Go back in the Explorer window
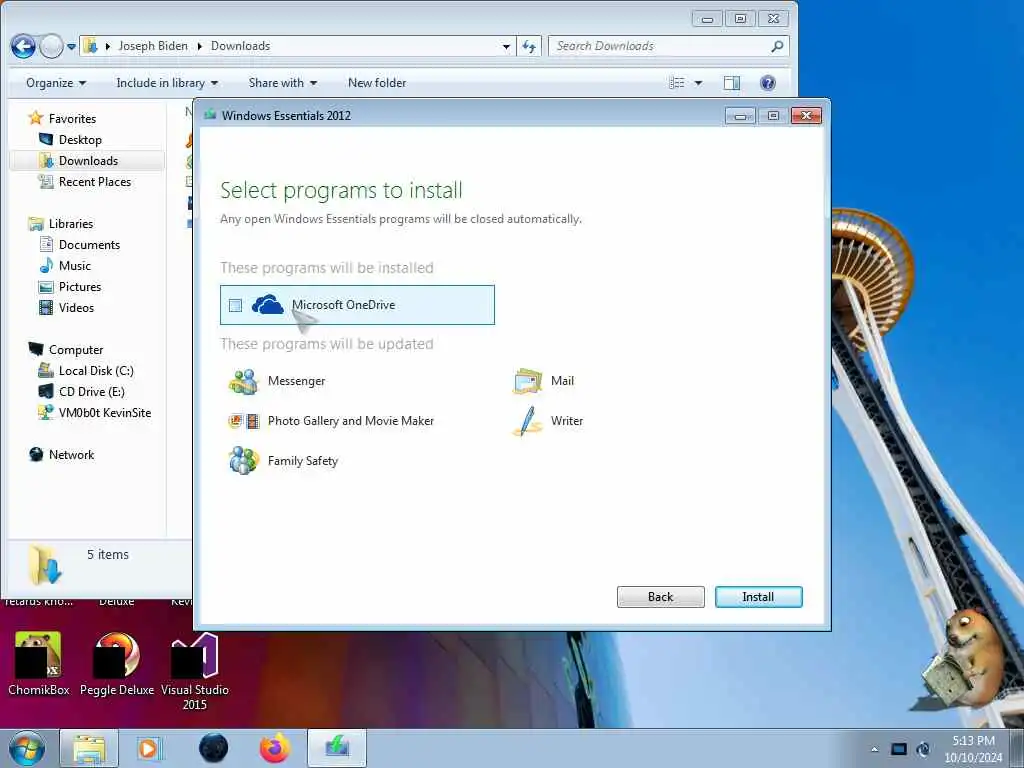Screen dimensions: 1024x768 point(23,46)
